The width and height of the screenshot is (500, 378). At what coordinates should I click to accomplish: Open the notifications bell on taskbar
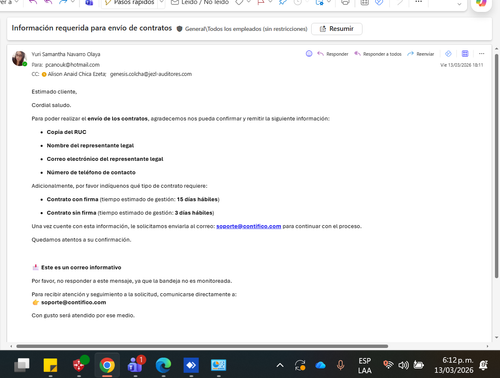point(484,365)
